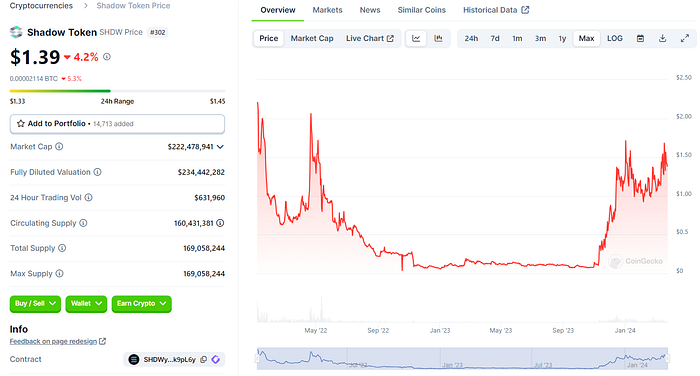Click external link icon on Live Chart
700x376 pixels.
[x=390, y=38]
